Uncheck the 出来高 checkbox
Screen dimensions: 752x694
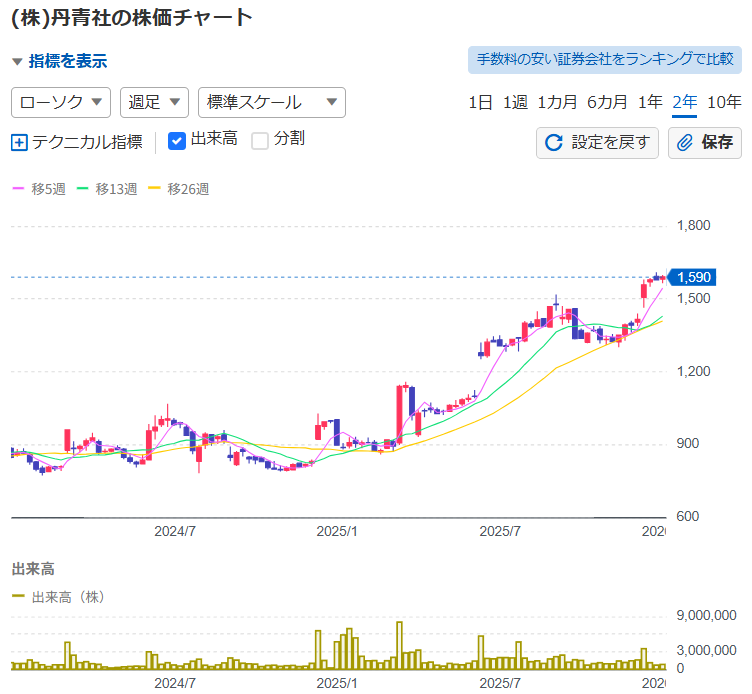pos(177,141)
